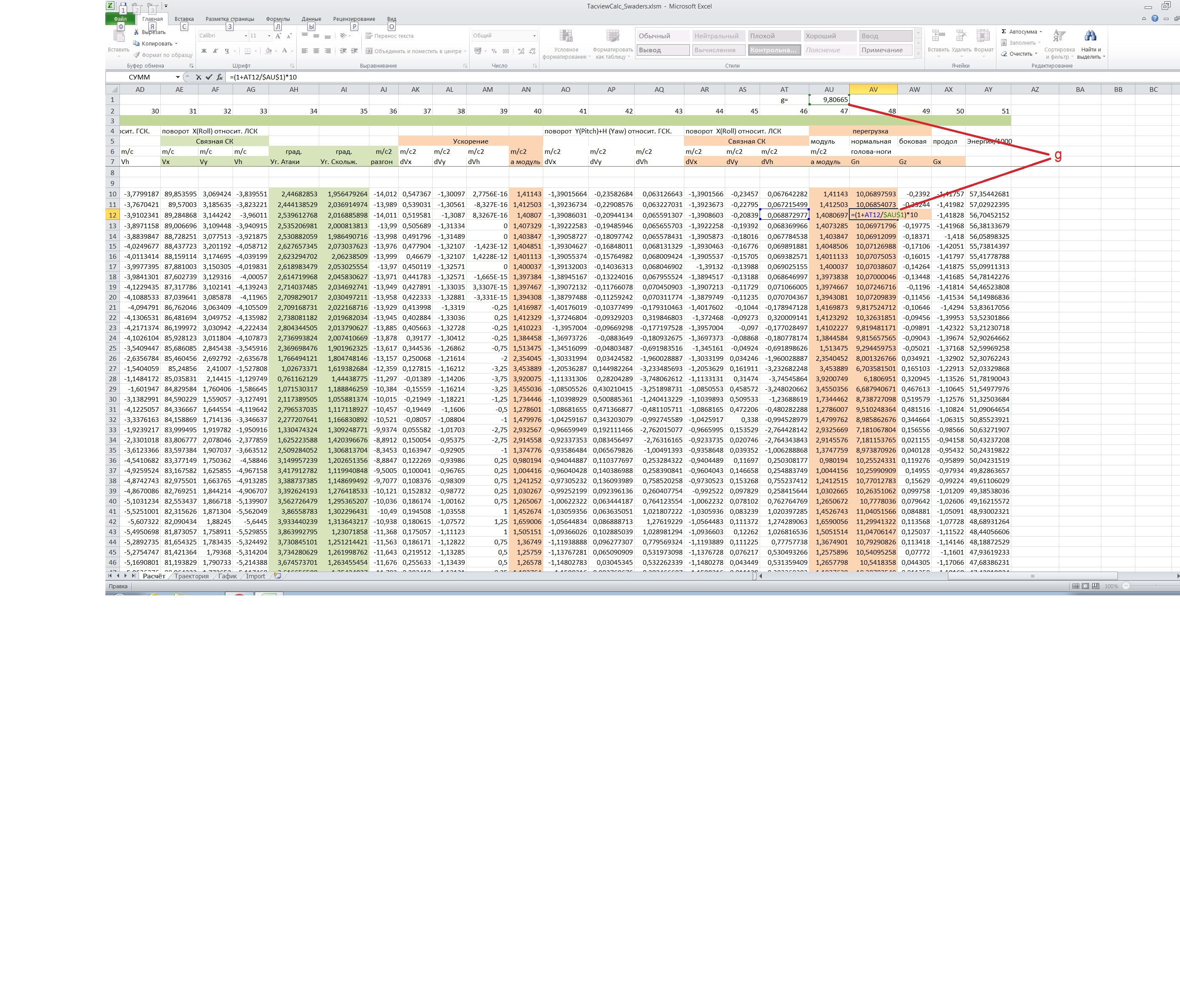Decrease font size with the small A icon
The height and width of the screenshot is (1008, 1180).
(x=289, y=36)
